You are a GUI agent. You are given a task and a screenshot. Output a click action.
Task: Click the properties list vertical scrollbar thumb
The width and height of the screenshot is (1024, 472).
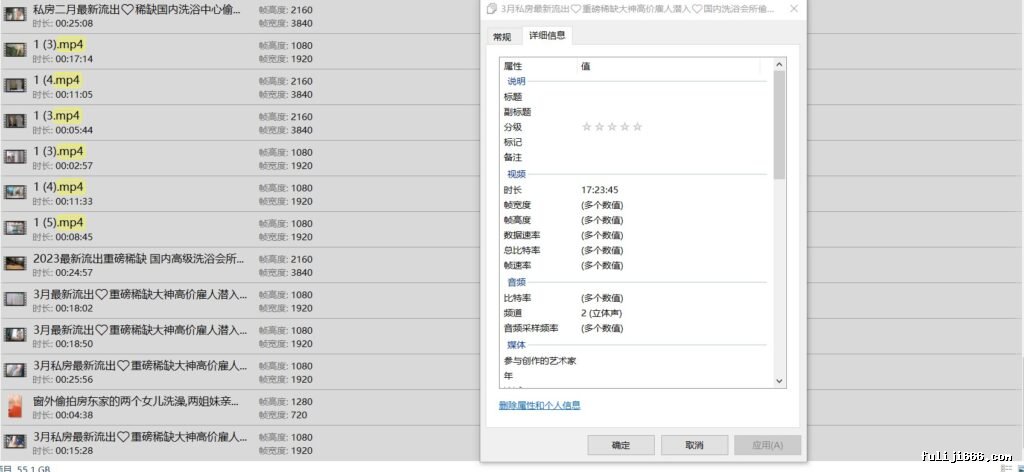coord(778,125)
